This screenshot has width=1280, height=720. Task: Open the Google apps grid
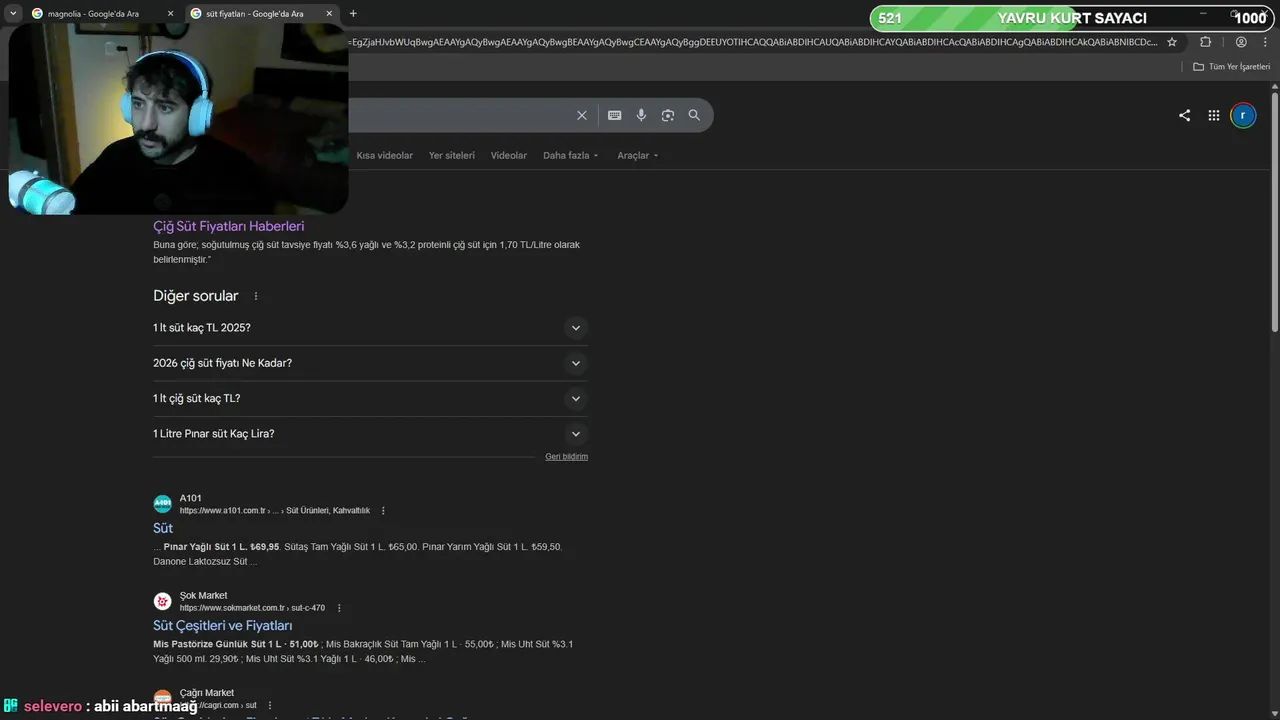(x=1213, y=115)
